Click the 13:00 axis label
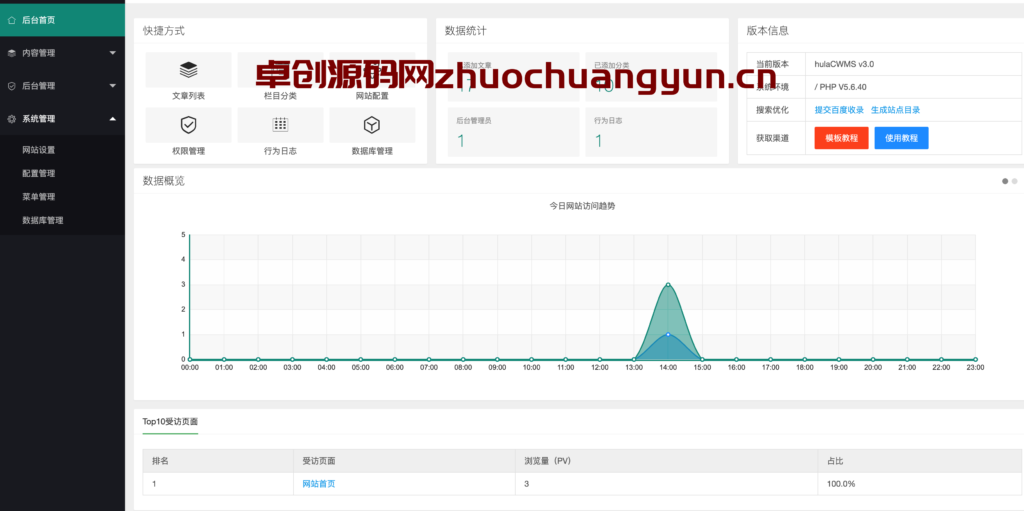The height and width of the screenshot is (511, 1024). click(633, 368)
